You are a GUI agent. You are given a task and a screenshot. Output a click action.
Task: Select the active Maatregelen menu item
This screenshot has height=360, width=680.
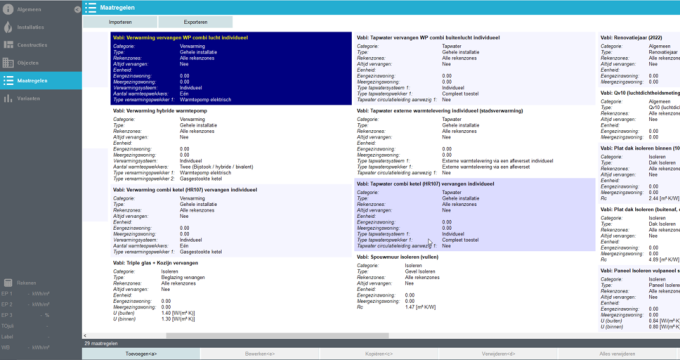click(x=41, y=81)
